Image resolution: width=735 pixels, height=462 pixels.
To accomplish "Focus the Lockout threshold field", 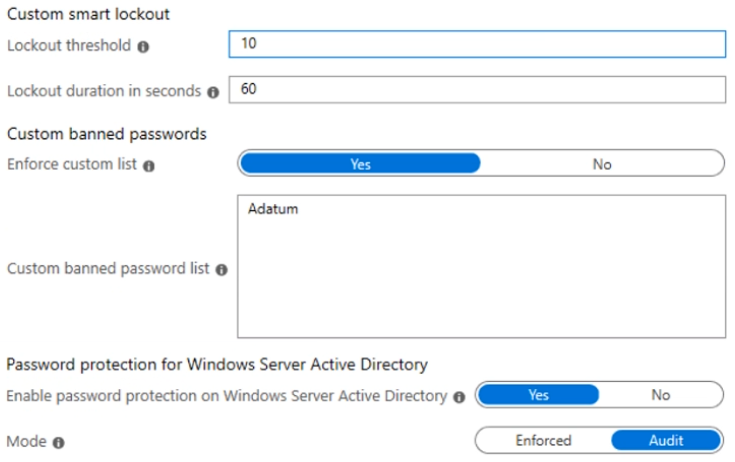I will [476, 45].
